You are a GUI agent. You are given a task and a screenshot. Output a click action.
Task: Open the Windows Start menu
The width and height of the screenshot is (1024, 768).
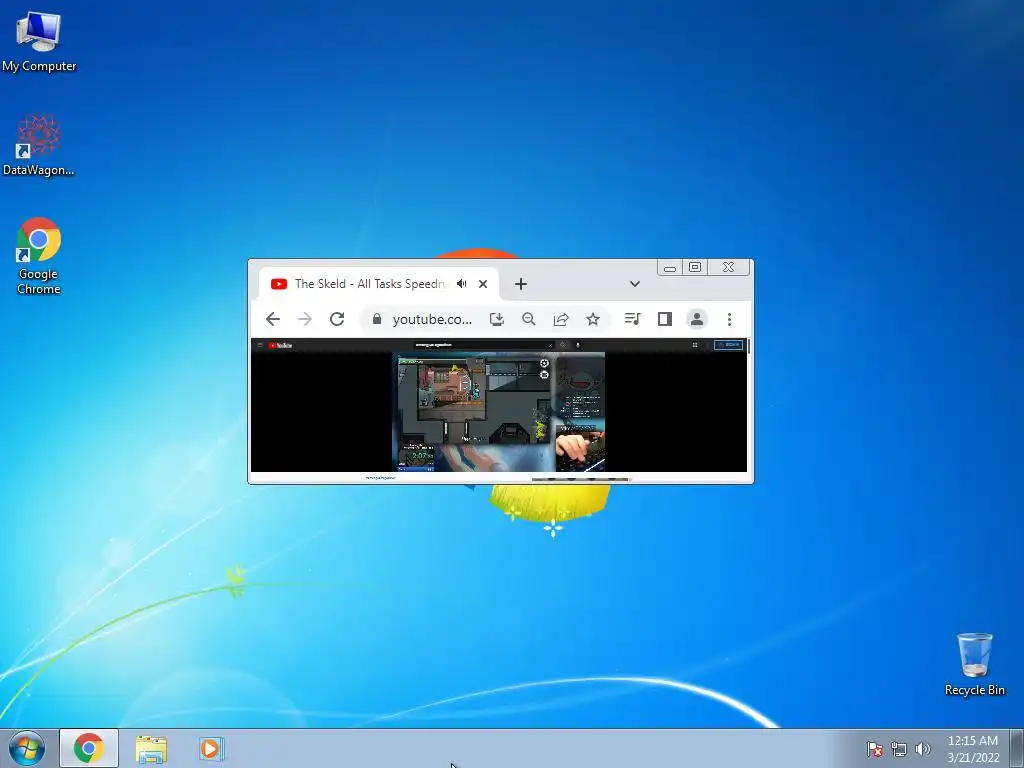(x=27, y=748)
